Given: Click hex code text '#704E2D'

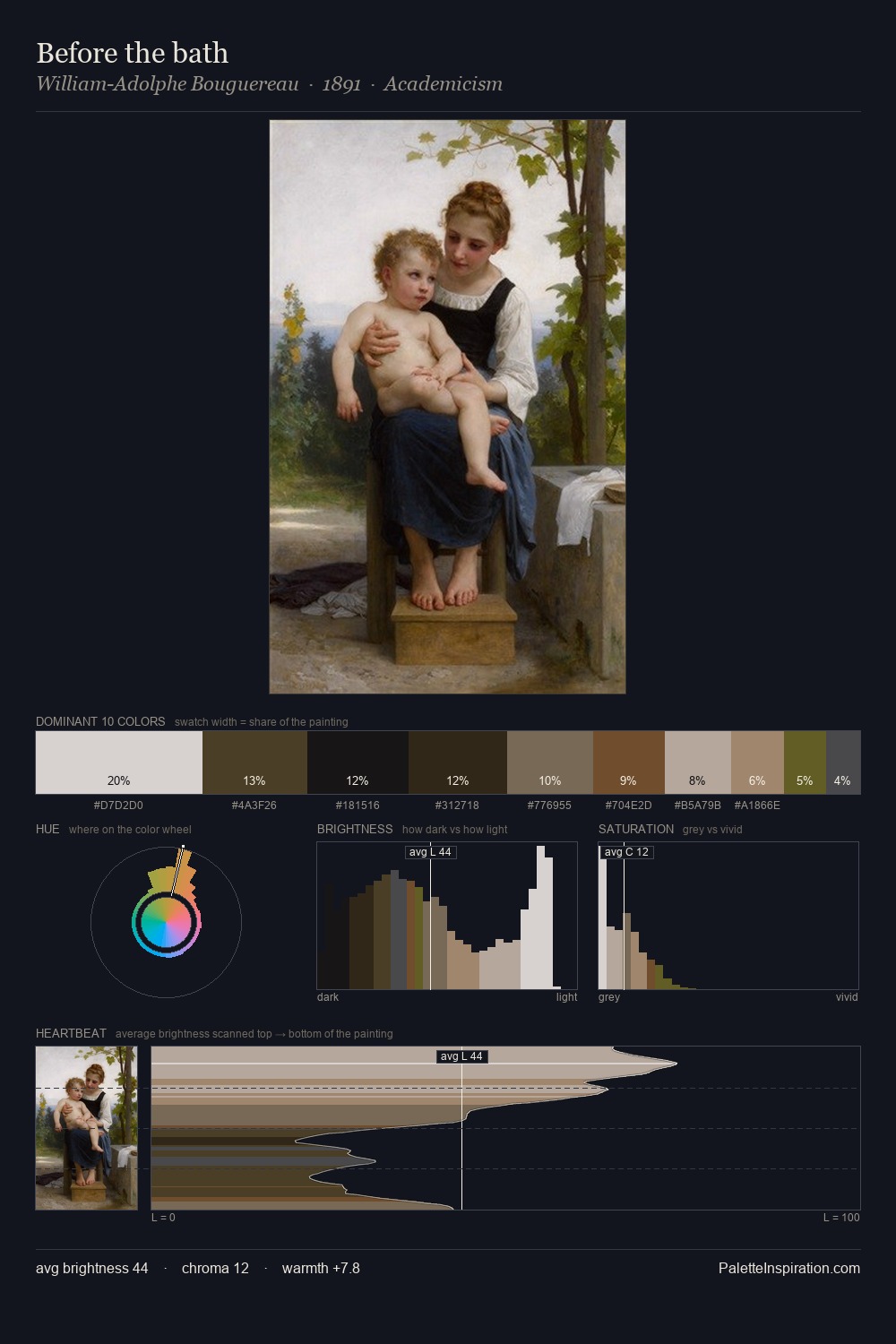Looking at the screenshot, I should [x=628, y=805].
